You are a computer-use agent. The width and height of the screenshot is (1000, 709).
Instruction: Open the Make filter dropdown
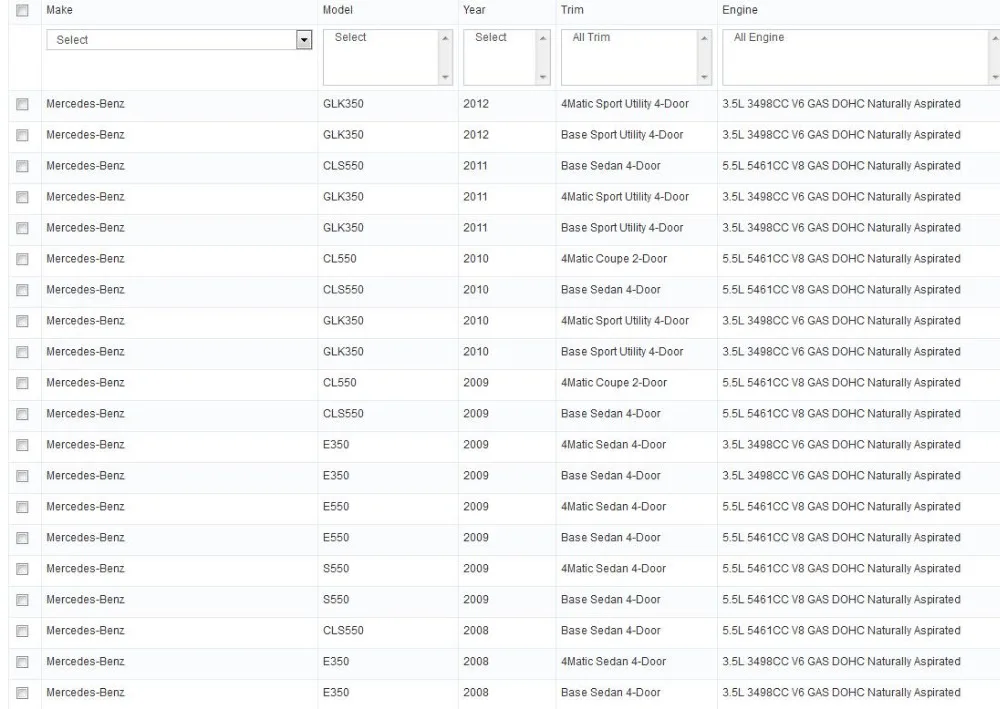[x=179, y=40]
